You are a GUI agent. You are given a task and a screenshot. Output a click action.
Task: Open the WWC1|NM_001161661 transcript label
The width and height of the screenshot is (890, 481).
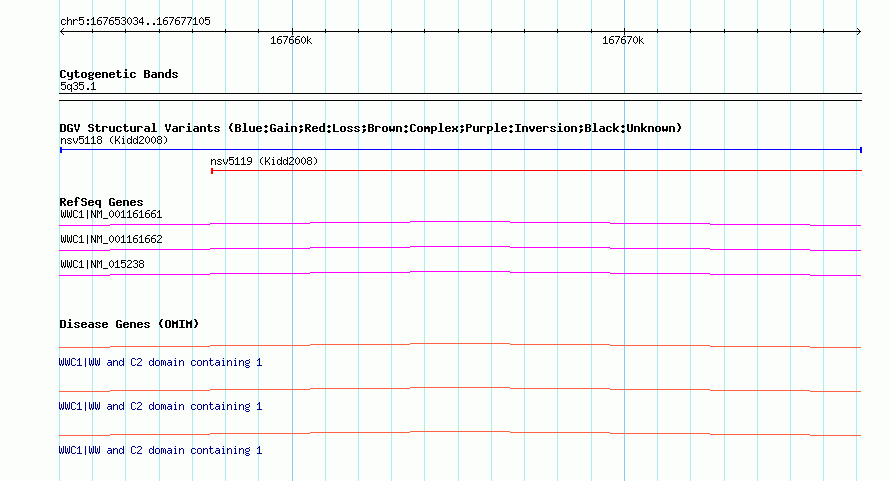tap(111, 215)
